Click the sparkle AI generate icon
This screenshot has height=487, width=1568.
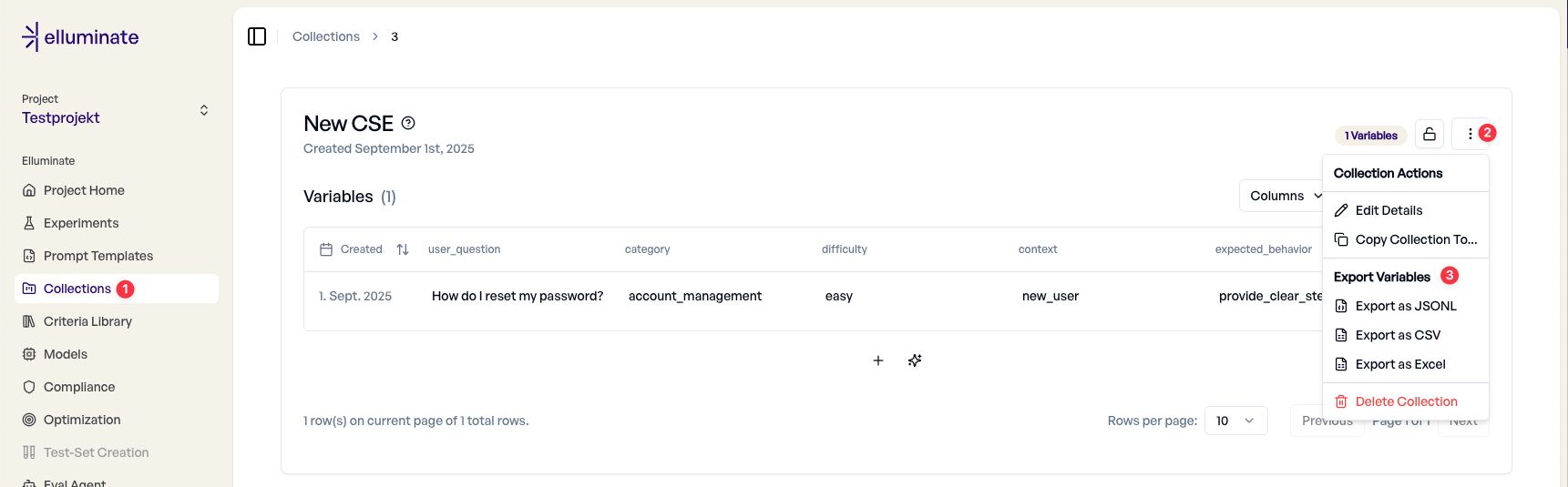(915, 360)
